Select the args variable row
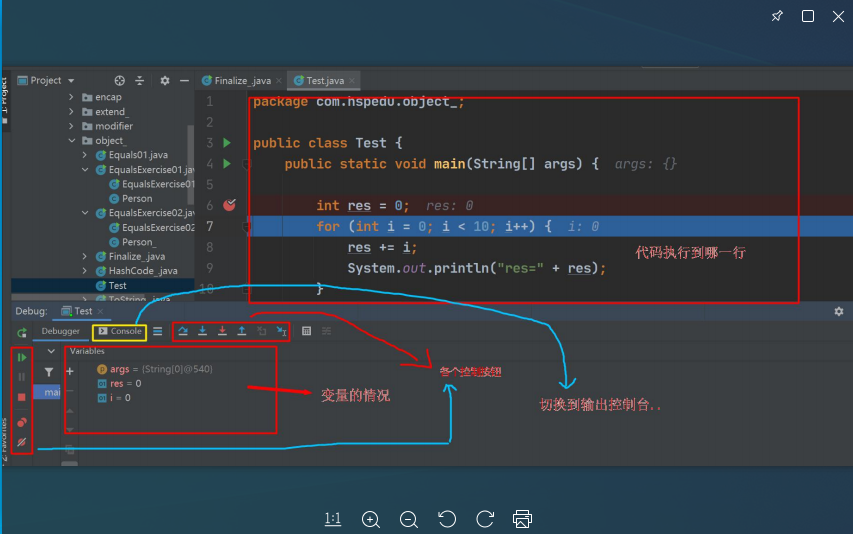 point(155,369)
